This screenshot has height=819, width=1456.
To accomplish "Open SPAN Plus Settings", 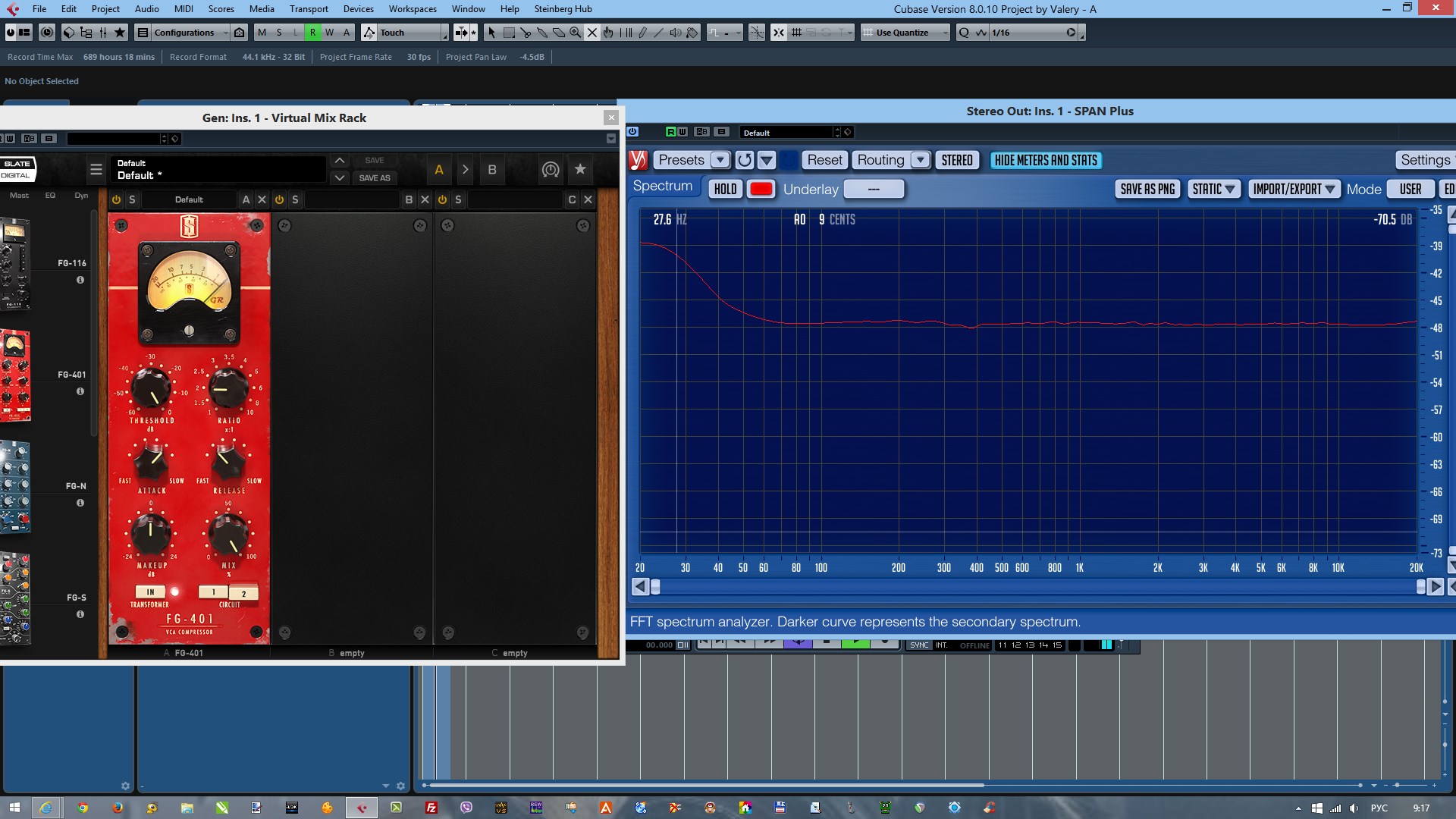I will coord(1425,160).
